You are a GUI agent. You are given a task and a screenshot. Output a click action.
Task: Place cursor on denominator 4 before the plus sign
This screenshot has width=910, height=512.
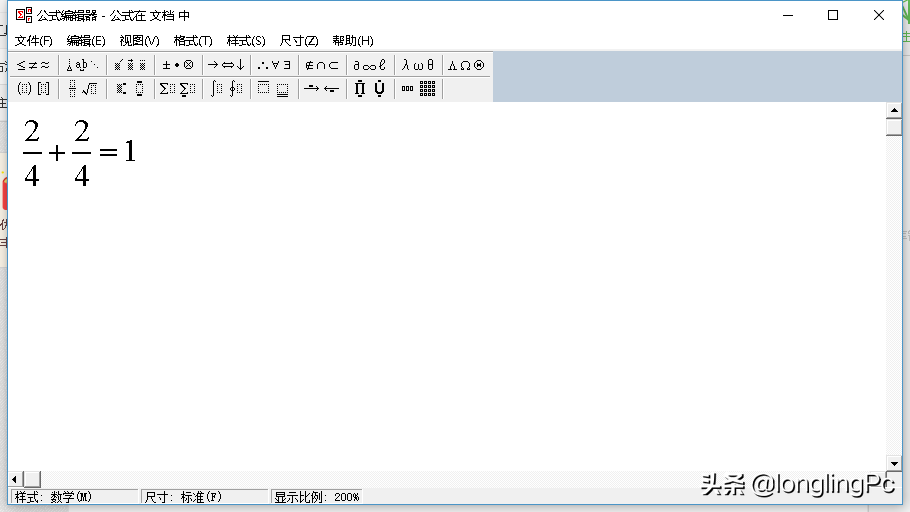coord(32,175)
